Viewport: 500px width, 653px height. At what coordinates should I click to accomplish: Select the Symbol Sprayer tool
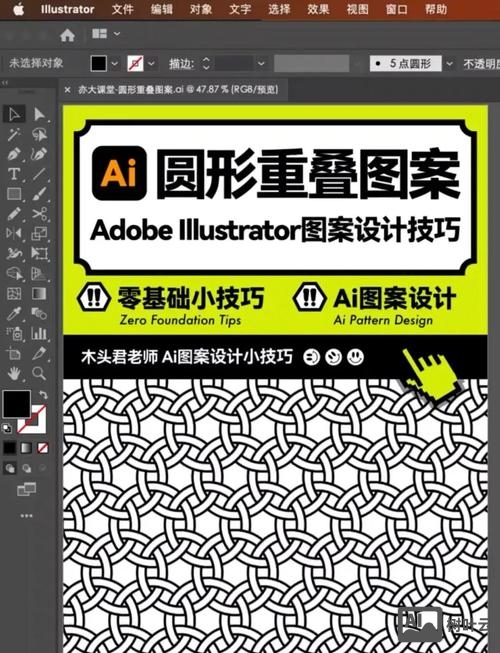pos(14,334)
